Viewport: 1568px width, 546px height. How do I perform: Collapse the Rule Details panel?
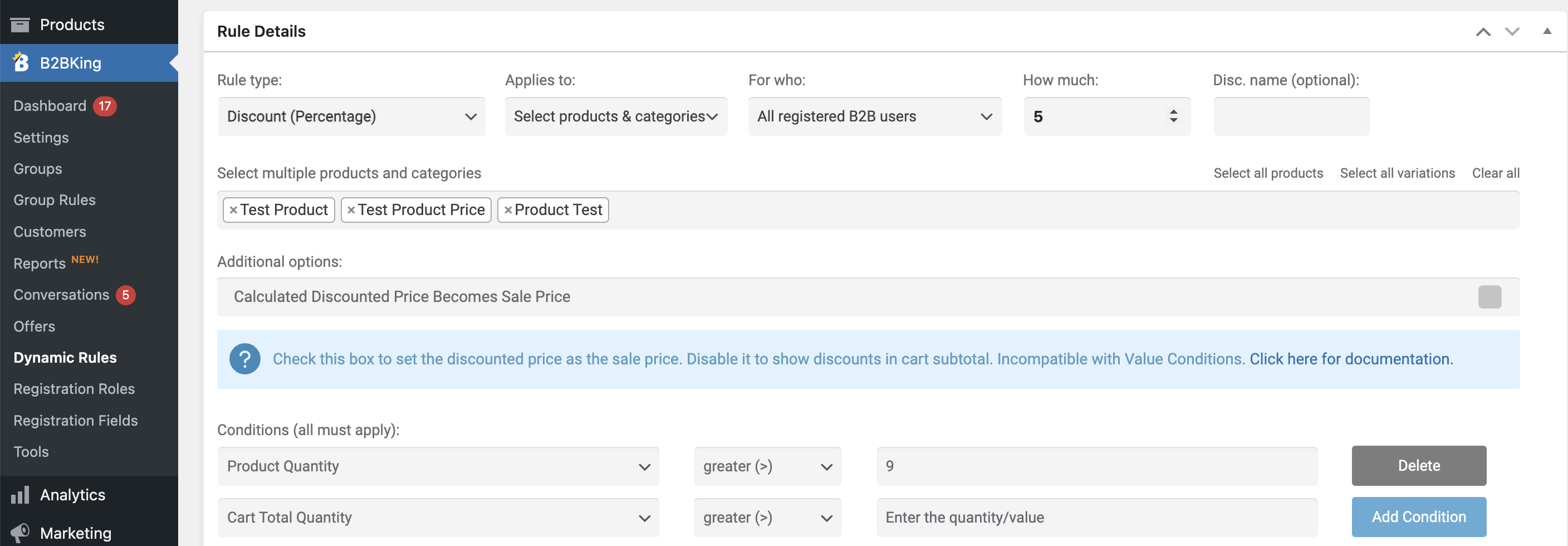pyautogui.click(x=1547, y=31)
